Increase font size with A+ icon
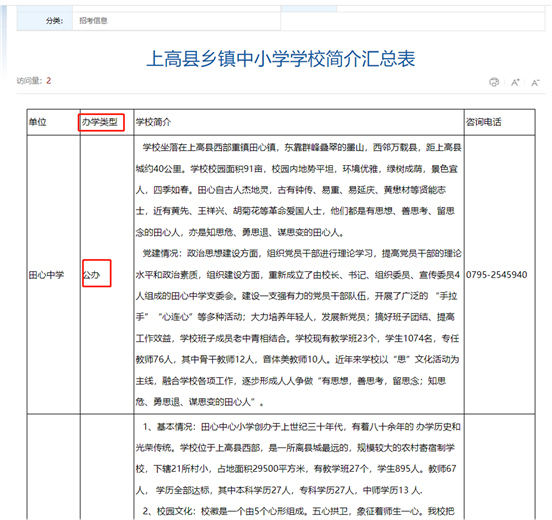The image size is (552, 520). tap(515, 83)
